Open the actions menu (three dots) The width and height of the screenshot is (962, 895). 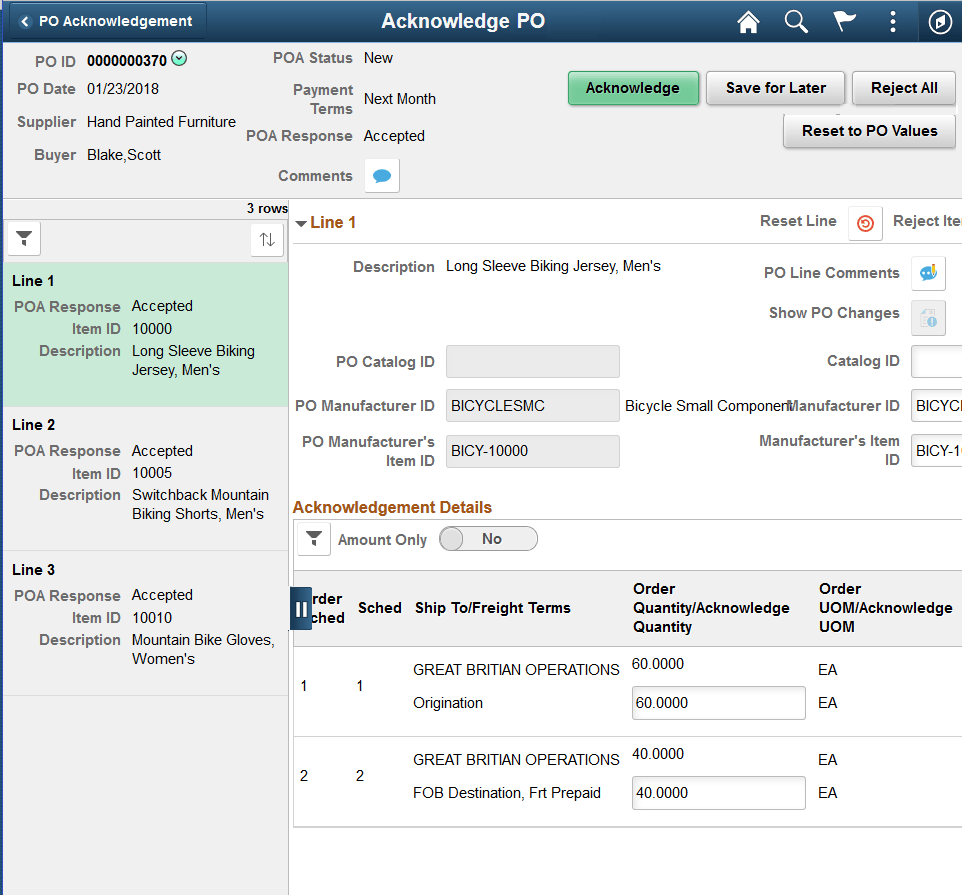tap(893, 21)
